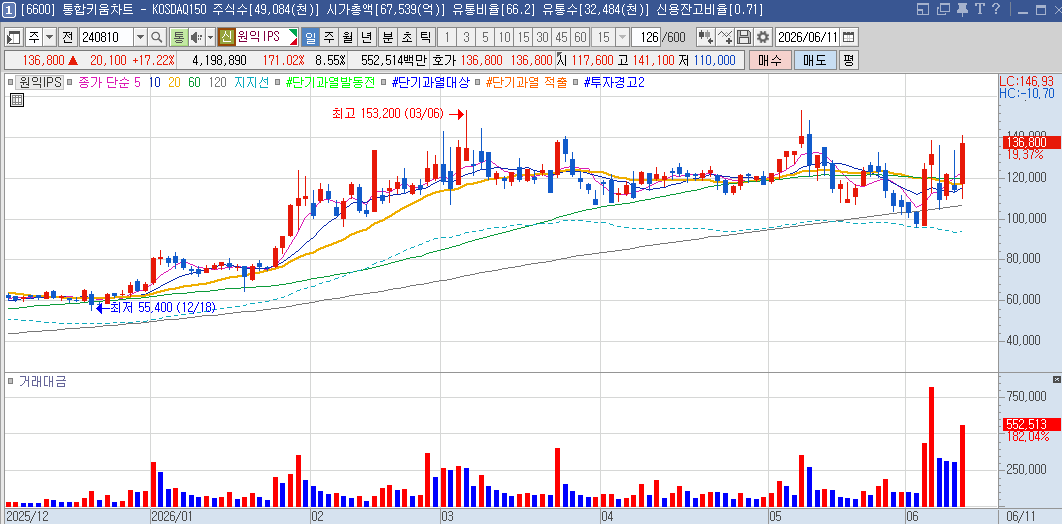Toggle #단기과열 적출 legend checkbox
This screenshot has width=1062, height=524.
click(478, 83)
